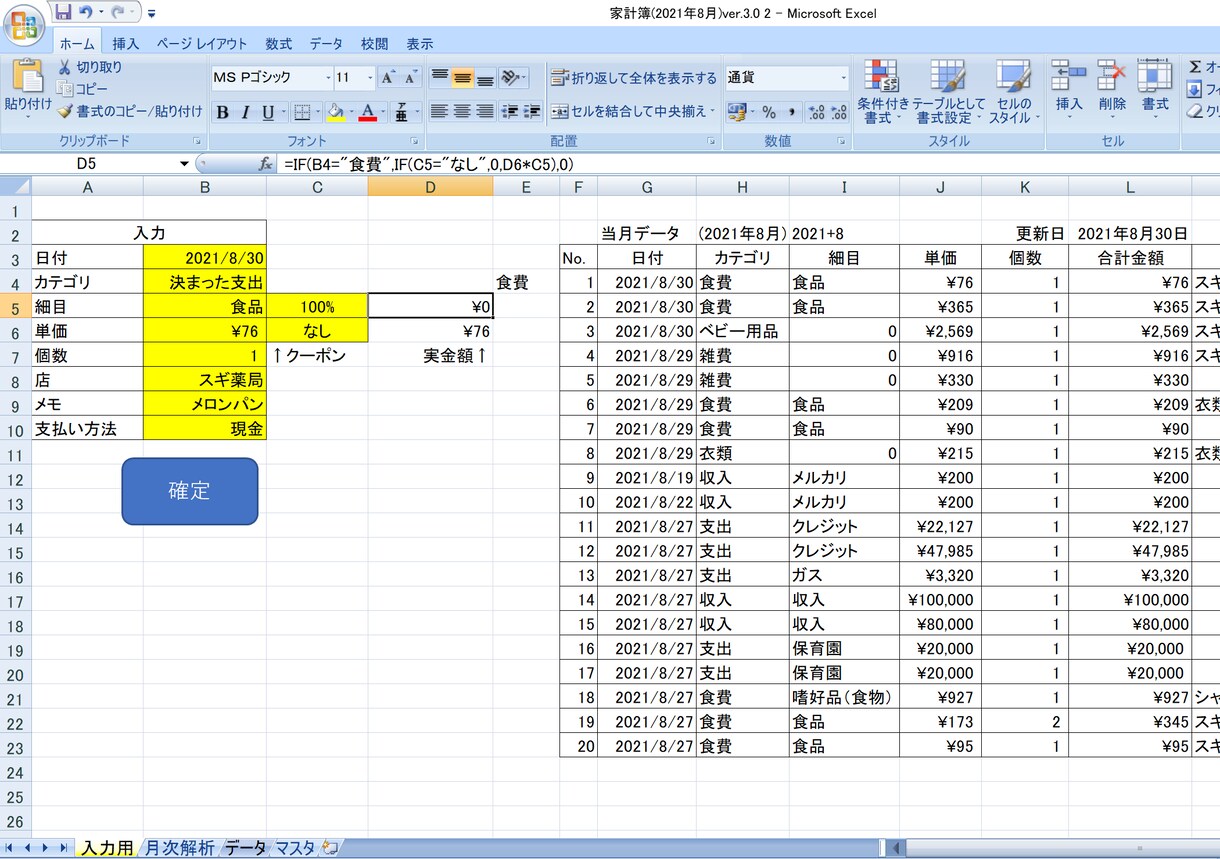Open the データ worksheet tab
This screenshot has width=1220, height=859.
click(245, 848)
